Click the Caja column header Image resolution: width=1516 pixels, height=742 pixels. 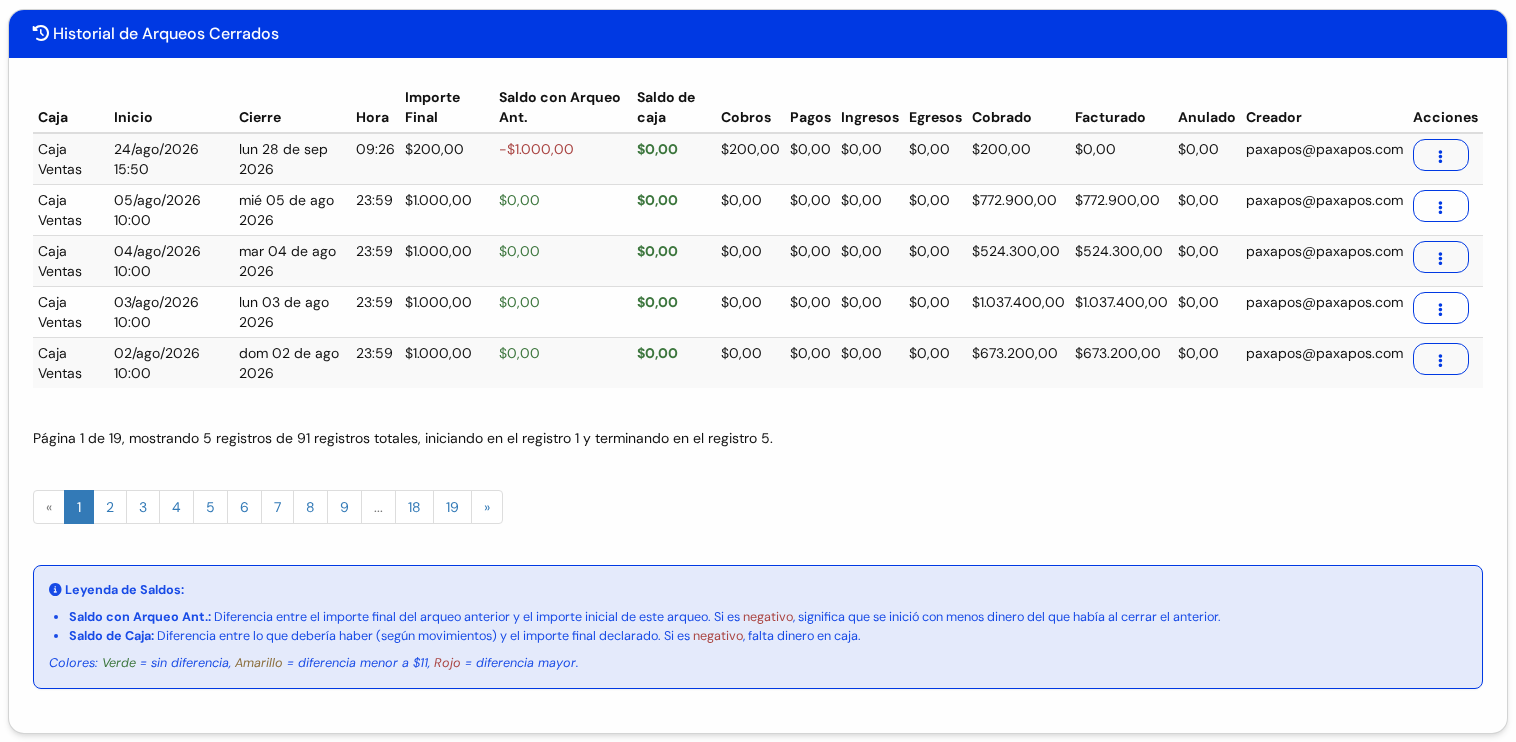pyautogui.click(x=53, y=117)
